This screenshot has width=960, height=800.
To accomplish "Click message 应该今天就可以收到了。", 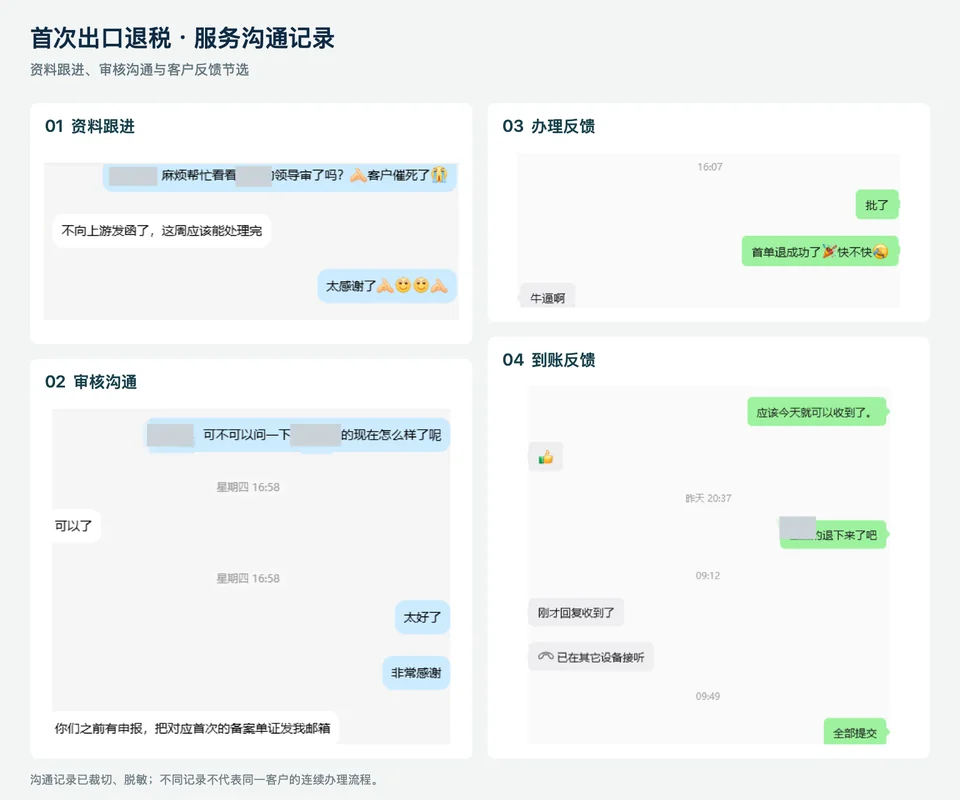I will click(817, 412).
